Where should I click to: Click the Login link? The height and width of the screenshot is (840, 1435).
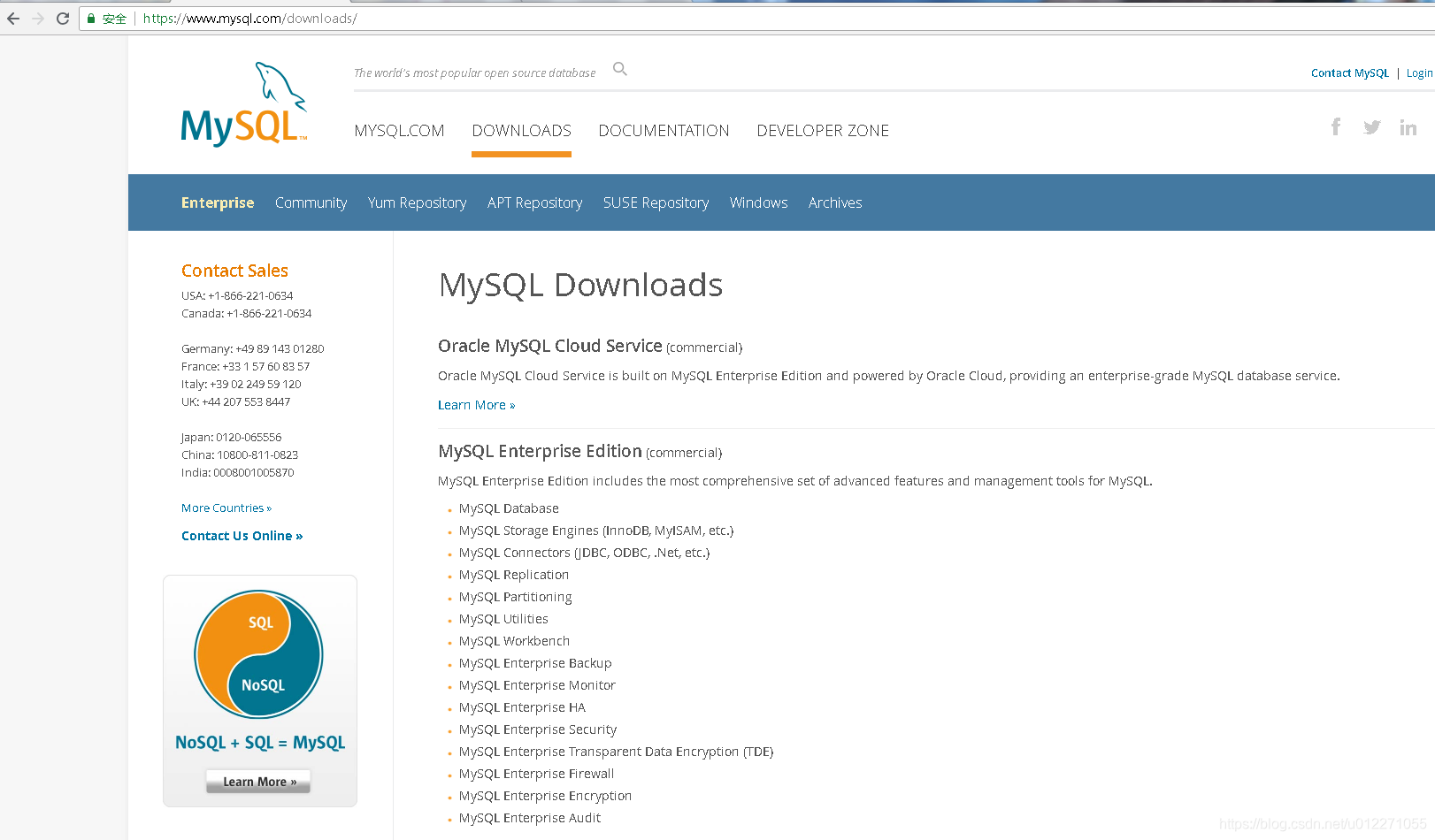1419,73
